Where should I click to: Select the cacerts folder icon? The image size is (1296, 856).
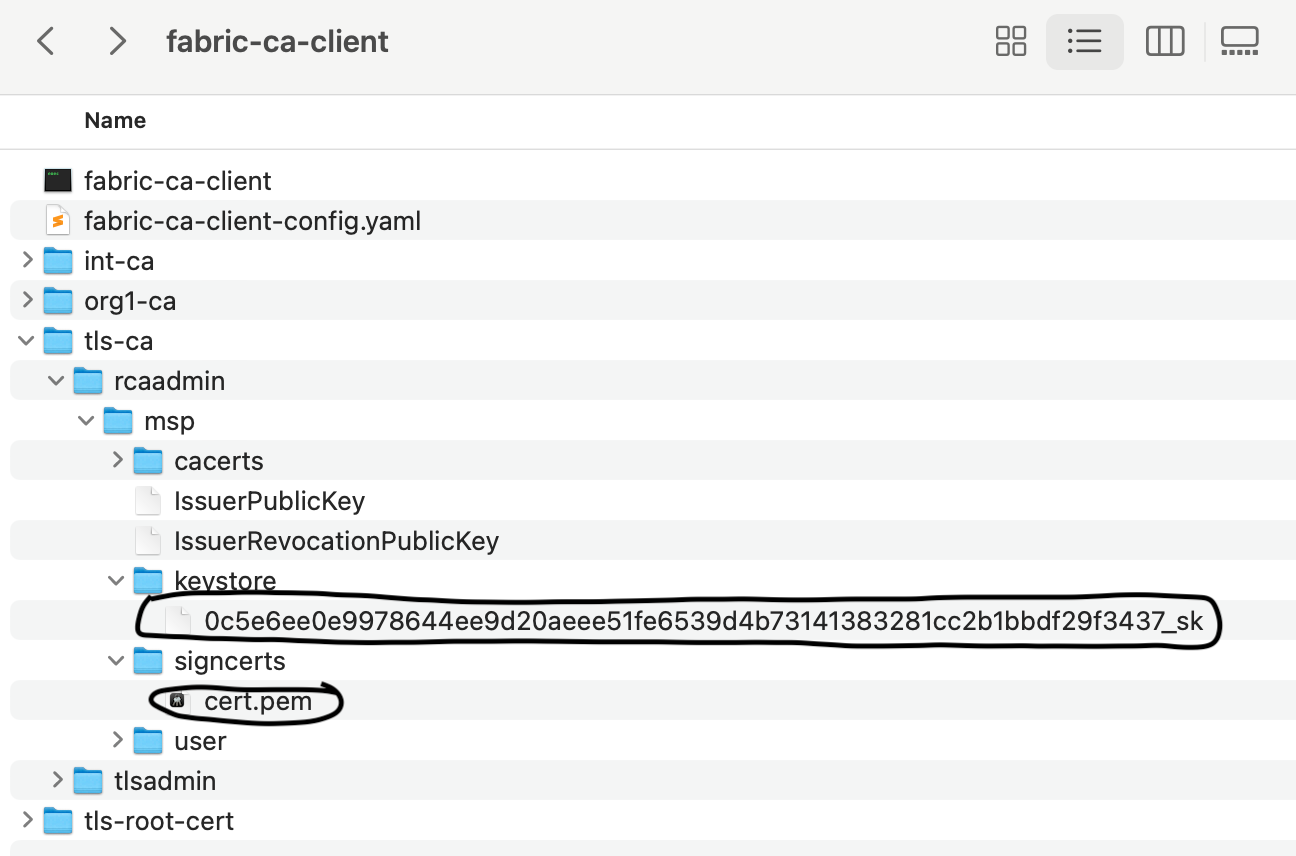(148, 461)
